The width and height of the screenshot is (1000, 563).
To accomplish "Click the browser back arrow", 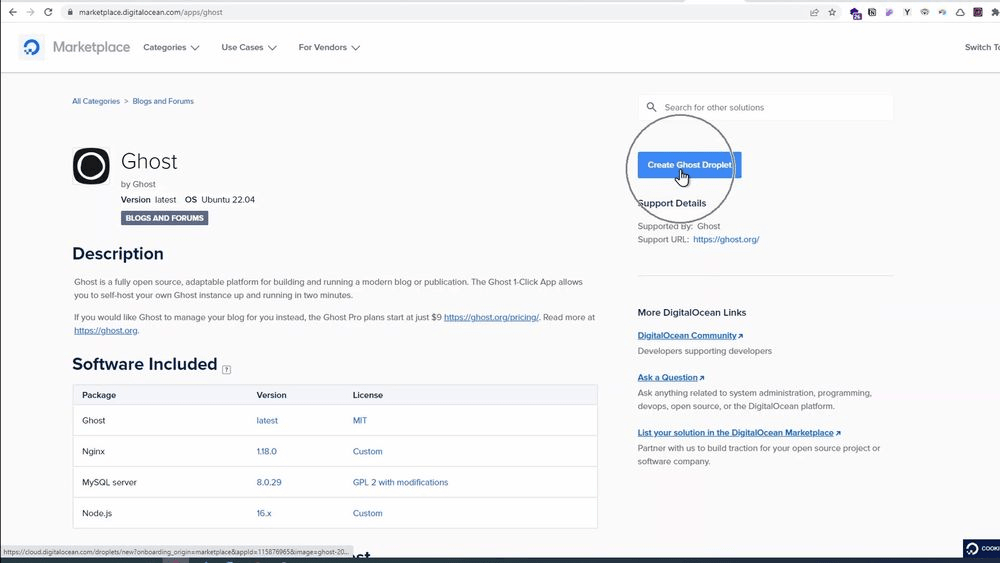I will coord(13,12).
